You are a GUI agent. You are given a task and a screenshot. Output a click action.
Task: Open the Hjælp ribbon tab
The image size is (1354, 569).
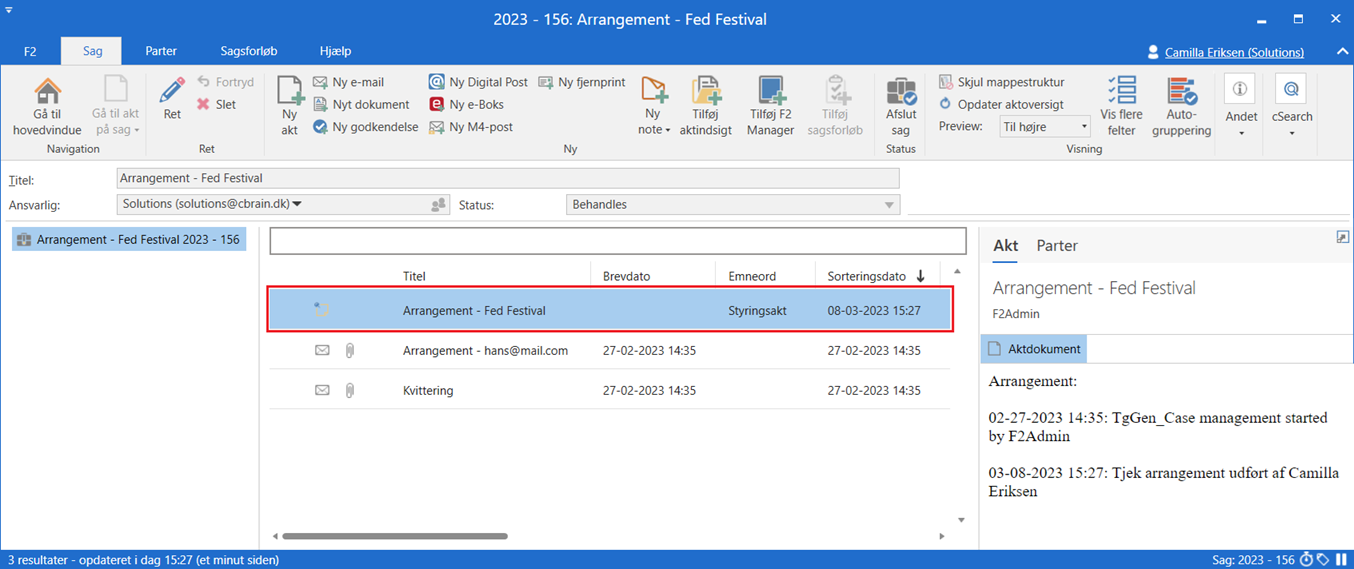coord(335,51)
